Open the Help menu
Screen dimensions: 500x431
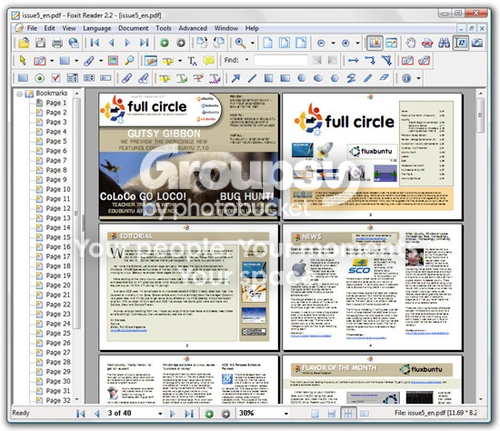coord(252,28)
